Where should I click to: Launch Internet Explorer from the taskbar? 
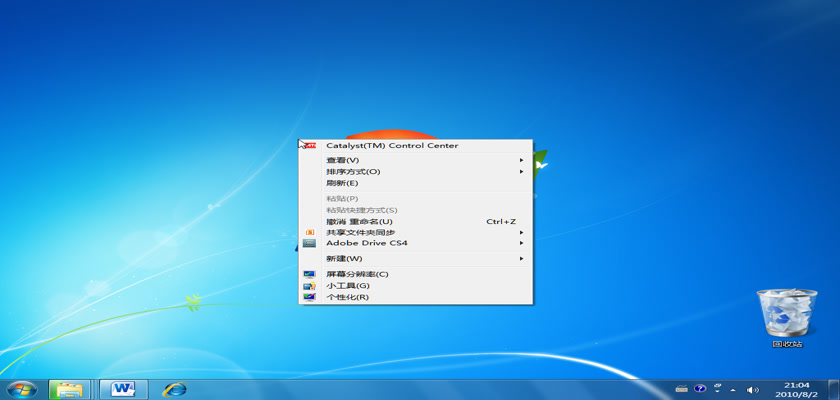coord(174,389)
